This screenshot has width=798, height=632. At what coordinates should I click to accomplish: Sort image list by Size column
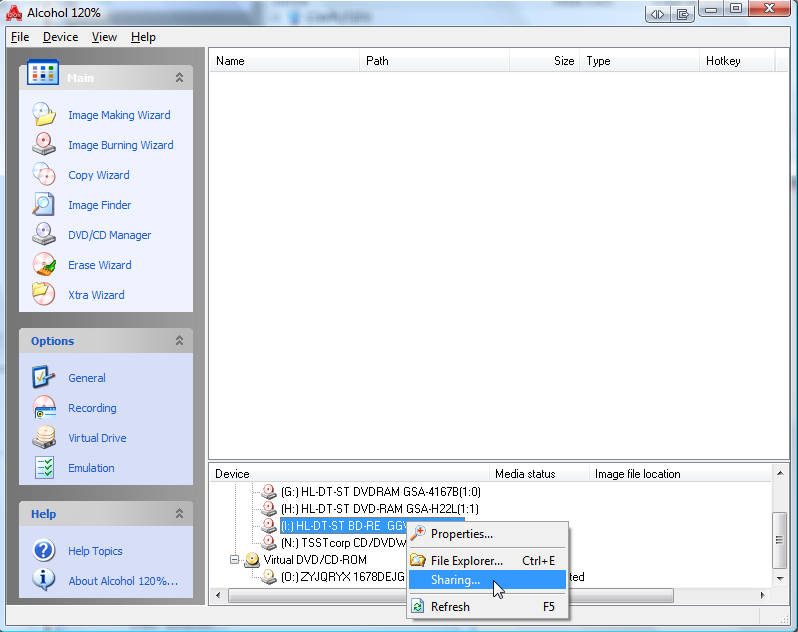[x=544, y=61]
